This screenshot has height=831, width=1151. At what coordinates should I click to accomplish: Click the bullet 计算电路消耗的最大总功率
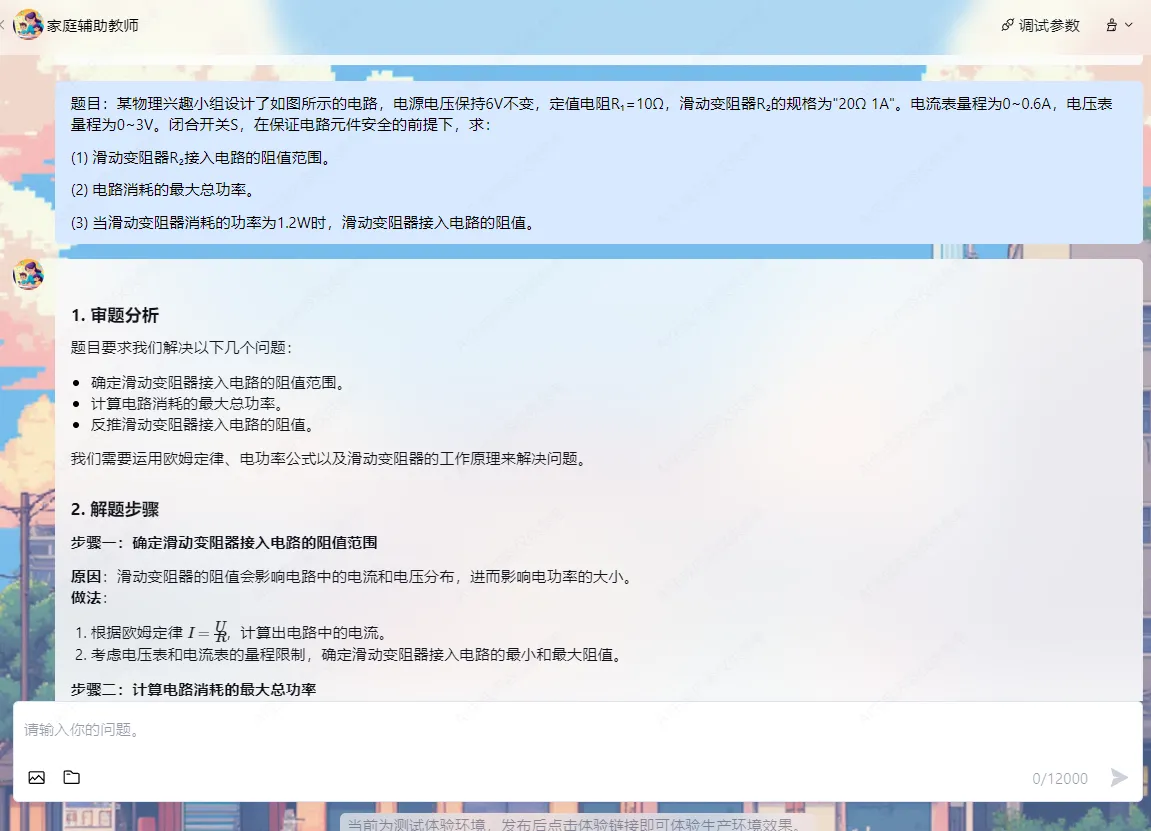coord(187,404)
